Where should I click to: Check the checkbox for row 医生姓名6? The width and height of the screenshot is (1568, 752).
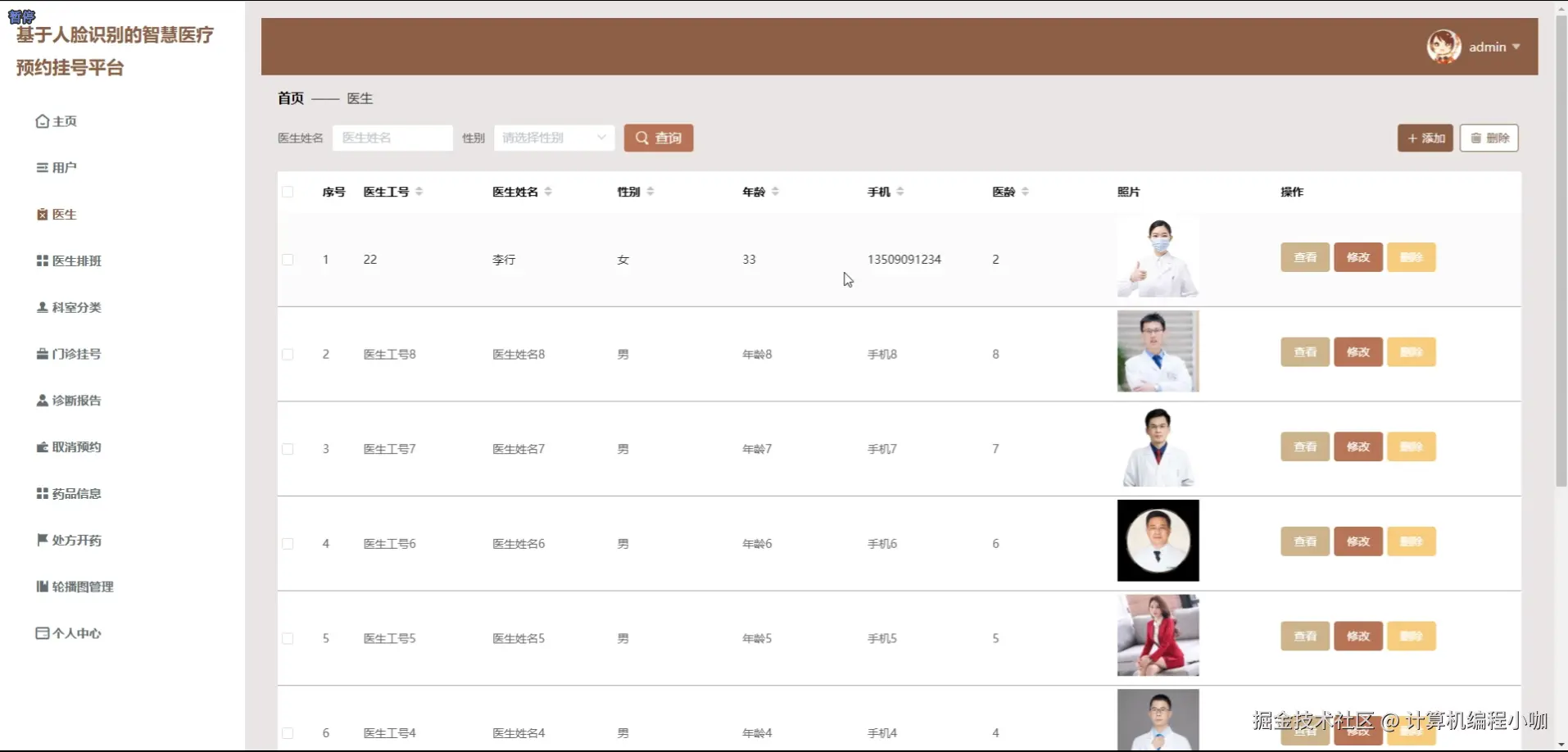coord(288,544)
